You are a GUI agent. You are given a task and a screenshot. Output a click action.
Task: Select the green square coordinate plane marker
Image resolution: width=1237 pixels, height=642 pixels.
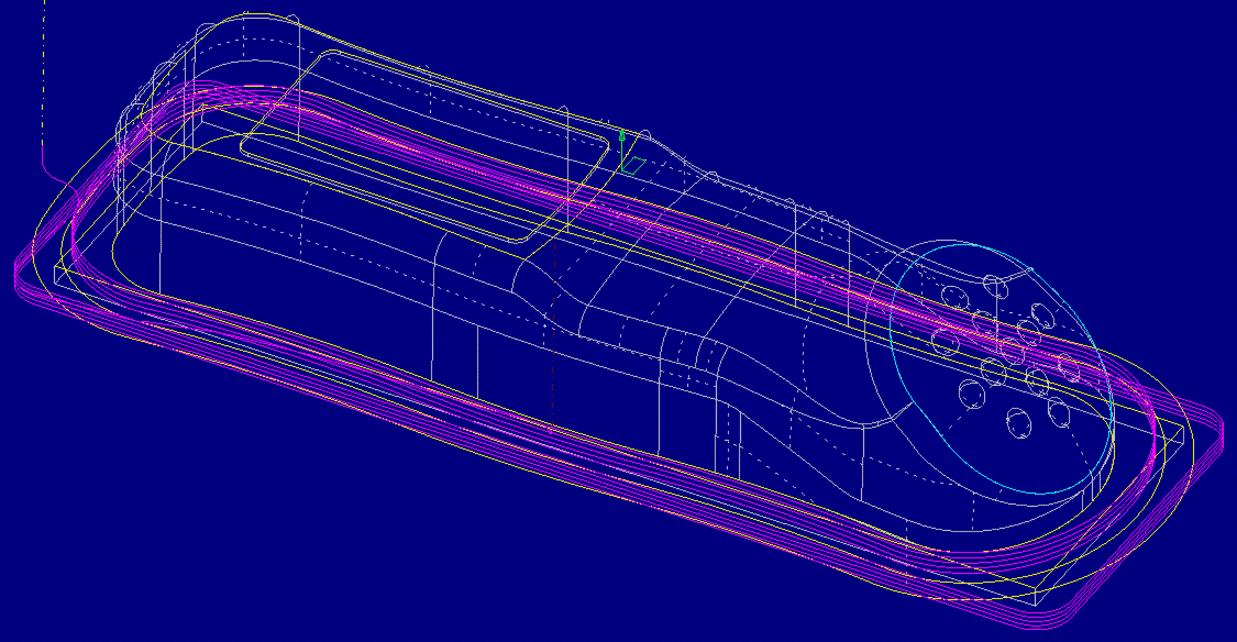tap(633, 165)
